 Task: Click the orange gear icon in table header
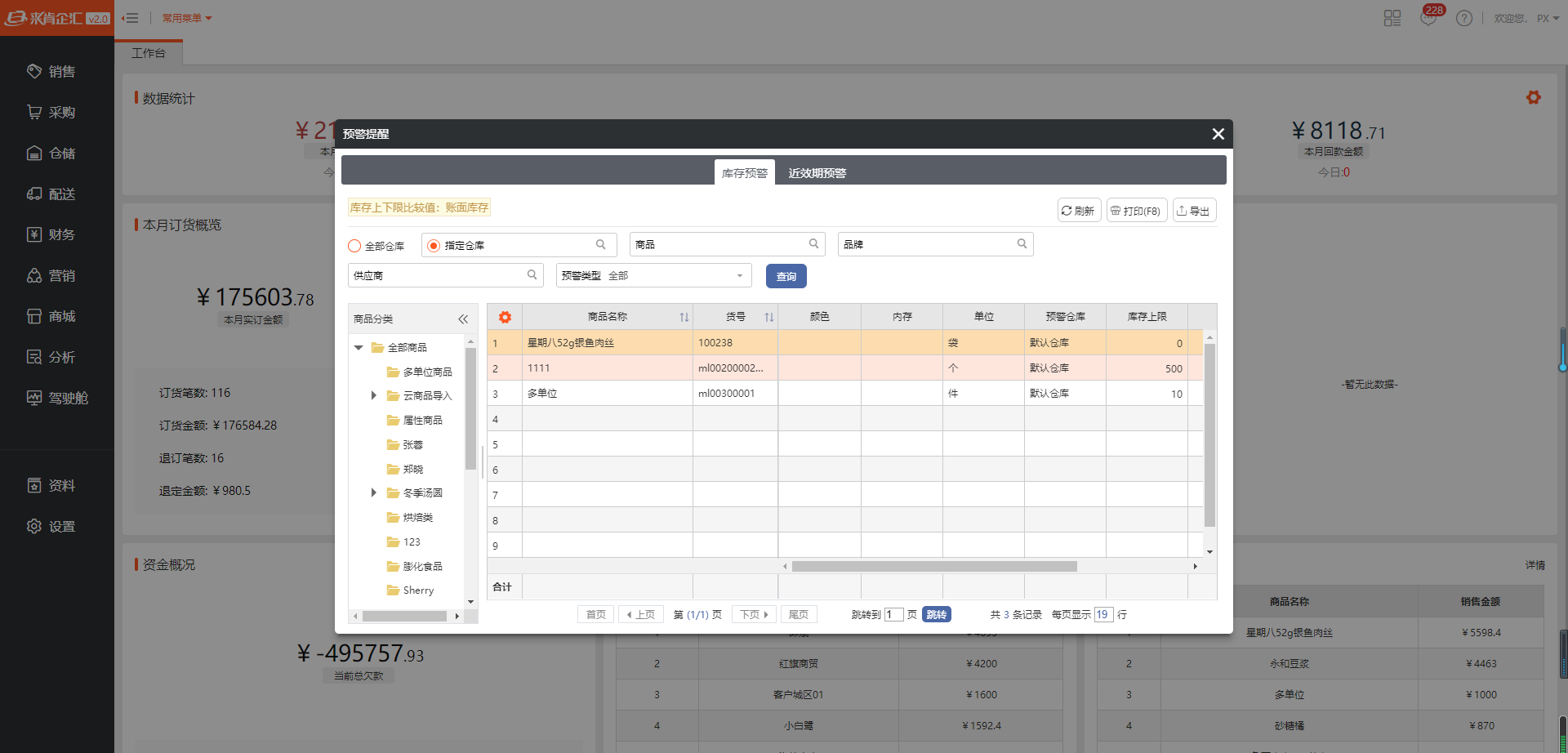pos(505,317)
